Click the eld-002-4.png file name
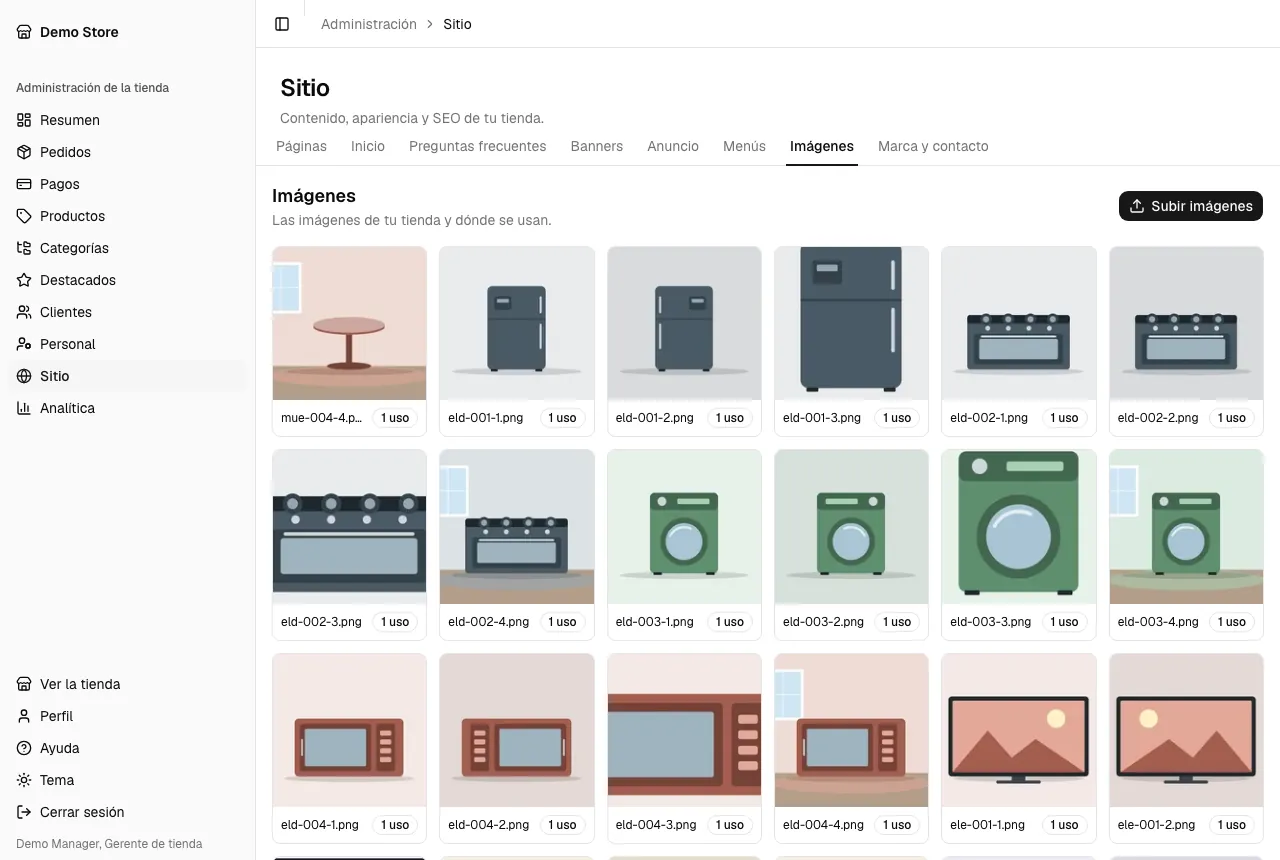The width and height of the screenshot is (1280, 860). tap(489, 622)
